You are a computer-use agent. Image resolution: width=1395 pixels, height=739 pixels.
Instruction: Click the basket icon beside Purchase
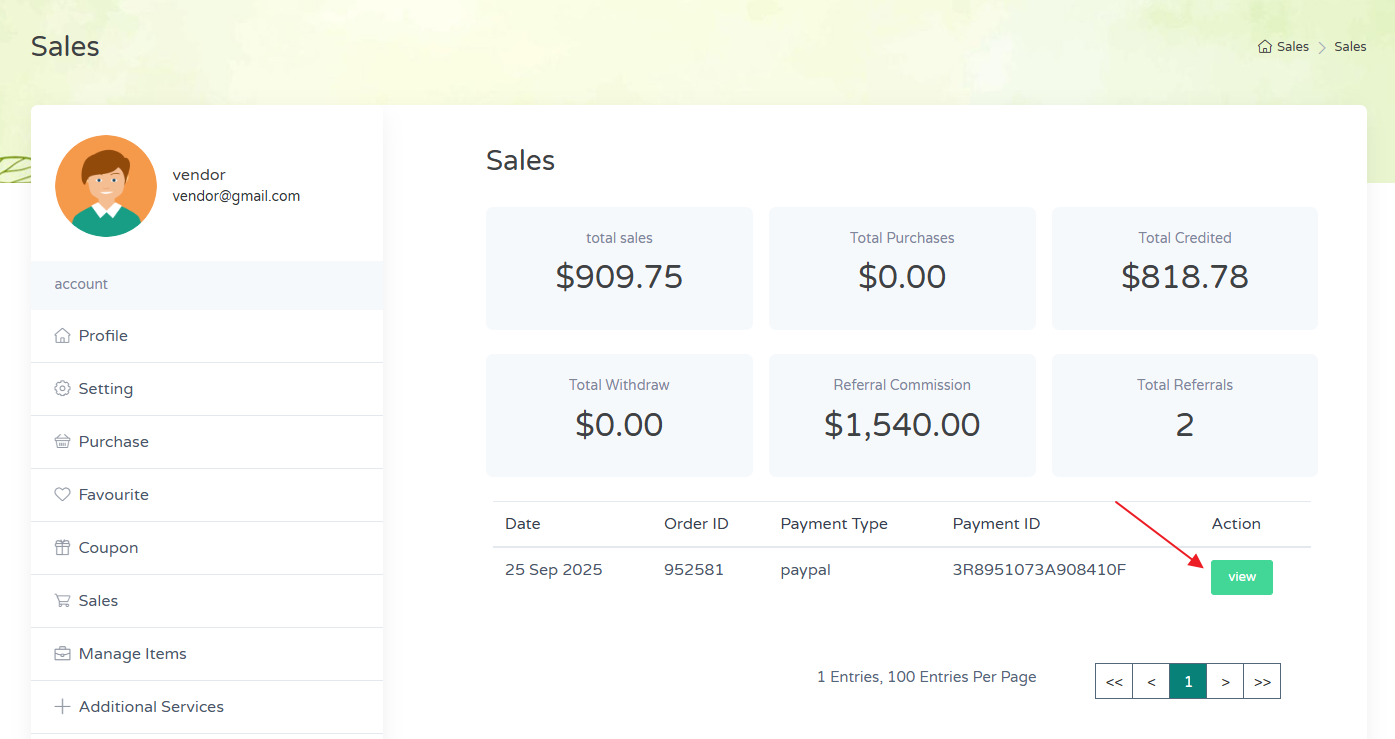point(62,442)
